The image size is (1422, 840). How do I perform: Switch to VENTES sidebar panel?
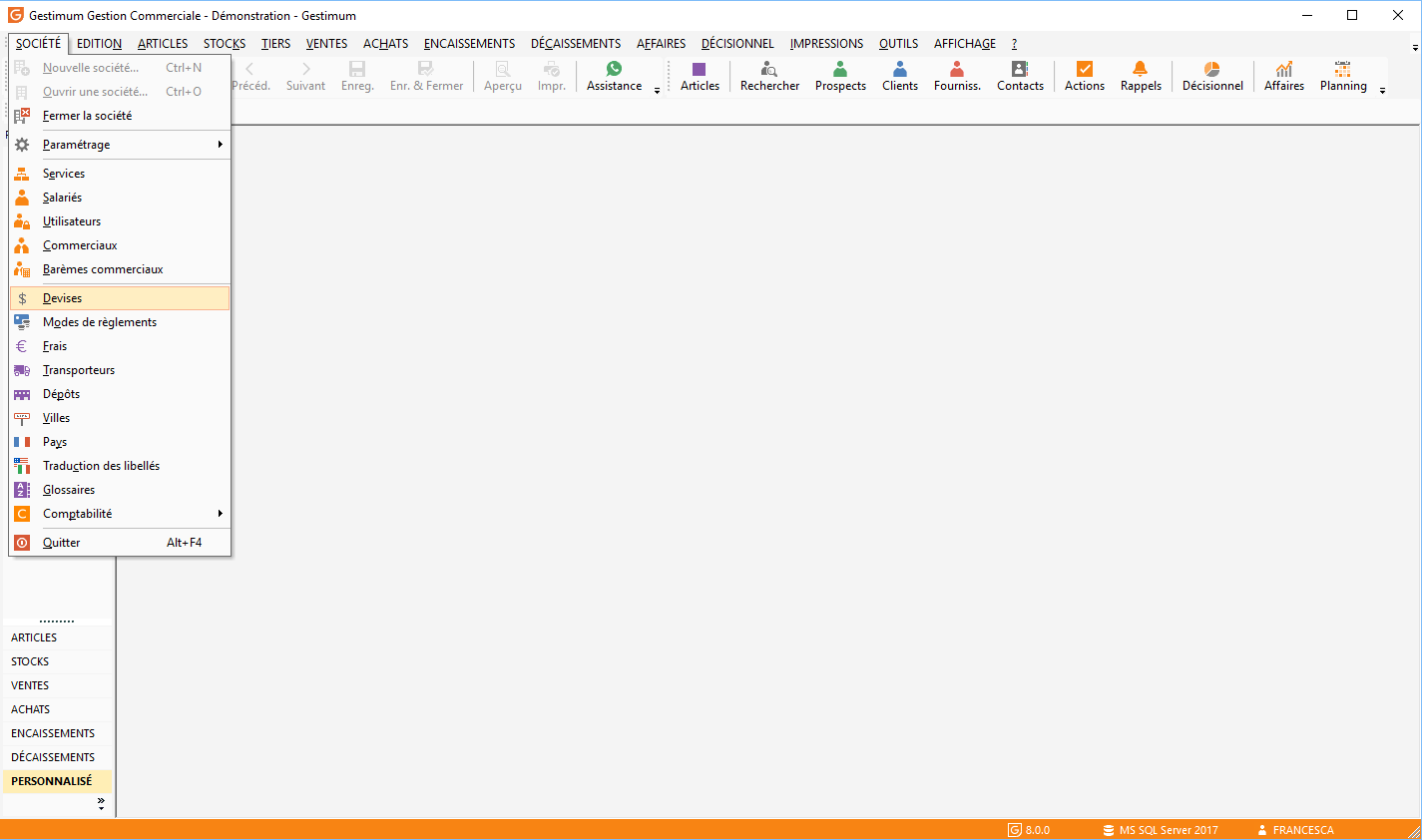coord(58,685)
